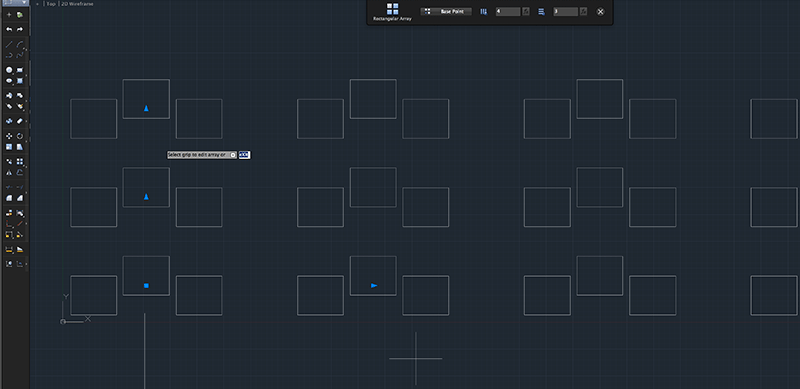Select the Array tool in left toolbar
The height and width of the screenshot is (389, 800).
click(19, 161)
